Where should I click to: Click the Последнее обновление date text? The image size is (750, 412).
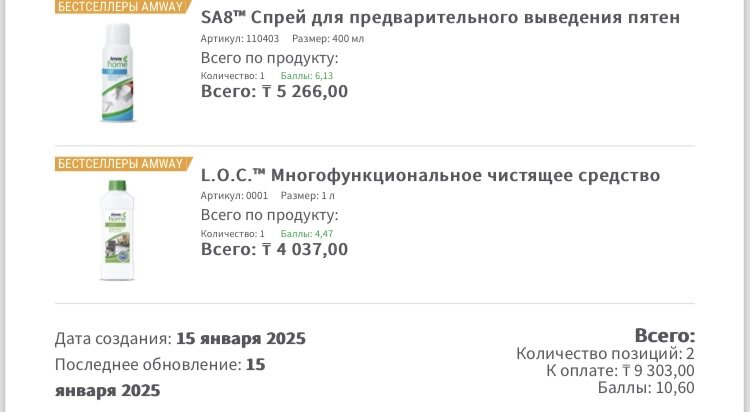(x=160, y=378)
